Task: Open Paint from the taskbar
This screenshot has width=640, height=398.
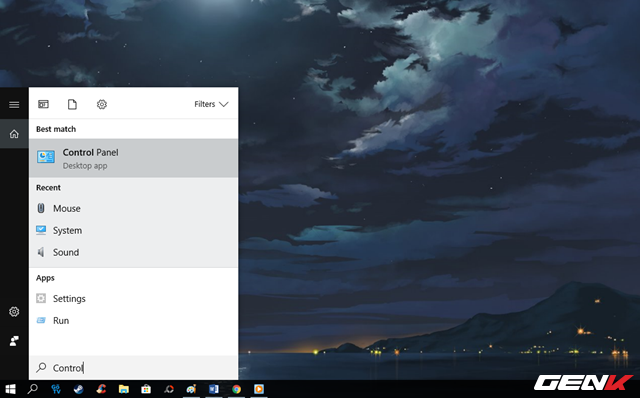Action: click(191, 389)
